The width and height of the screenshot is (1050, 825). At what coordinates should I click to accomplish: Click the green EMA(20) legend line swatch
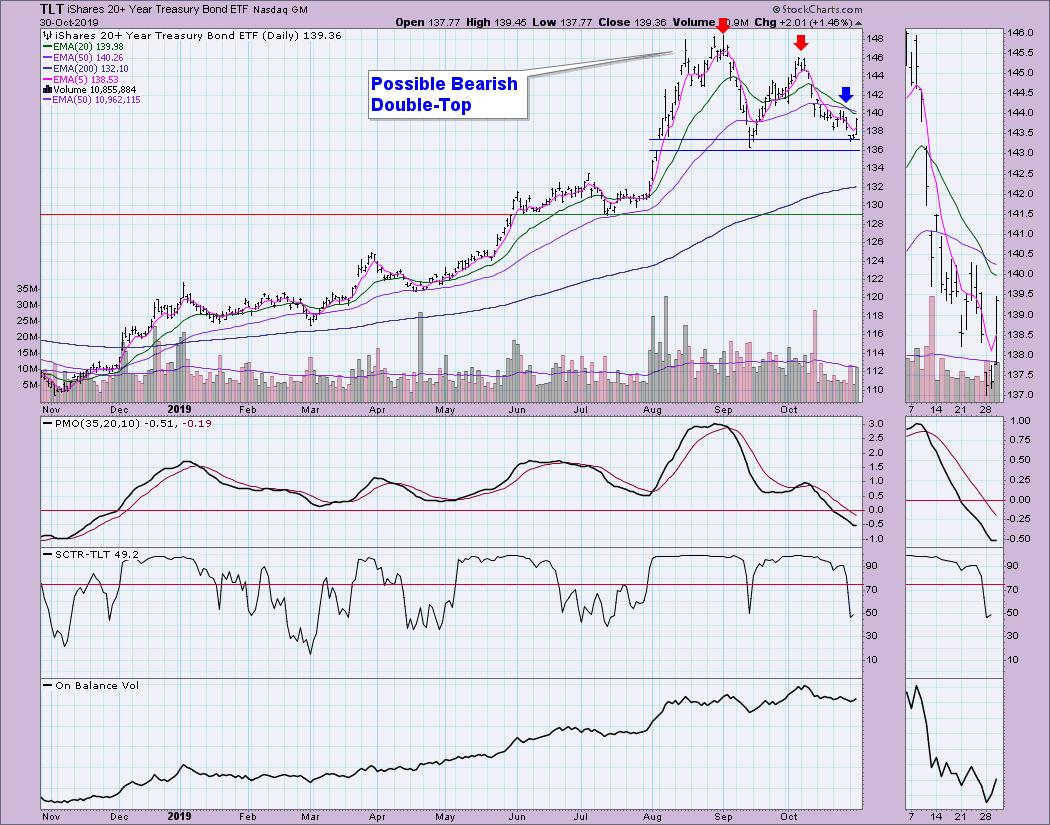[x=47, y=47]
